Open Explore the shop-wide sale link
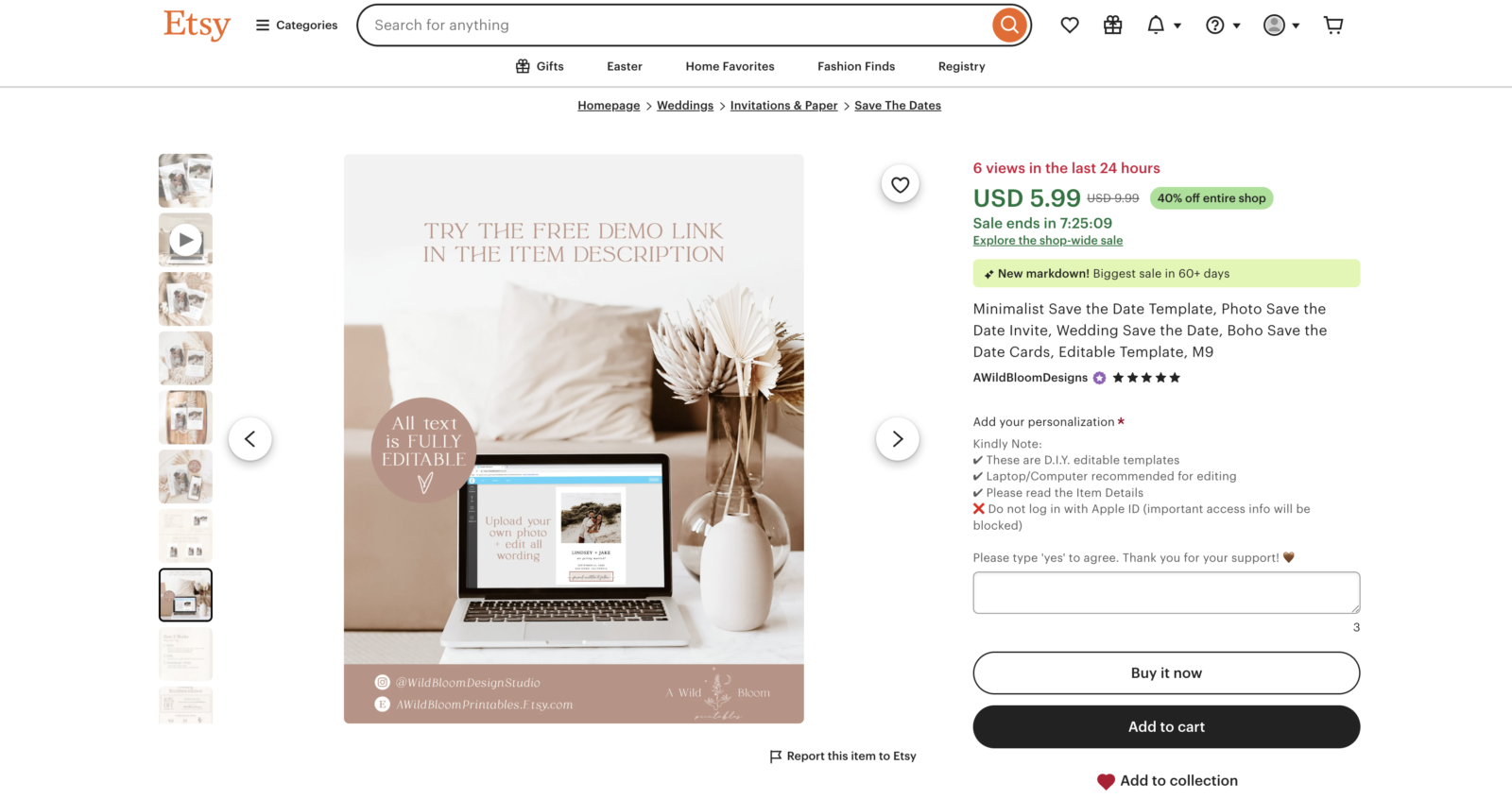1512x799 pixels. point(1048,241)
